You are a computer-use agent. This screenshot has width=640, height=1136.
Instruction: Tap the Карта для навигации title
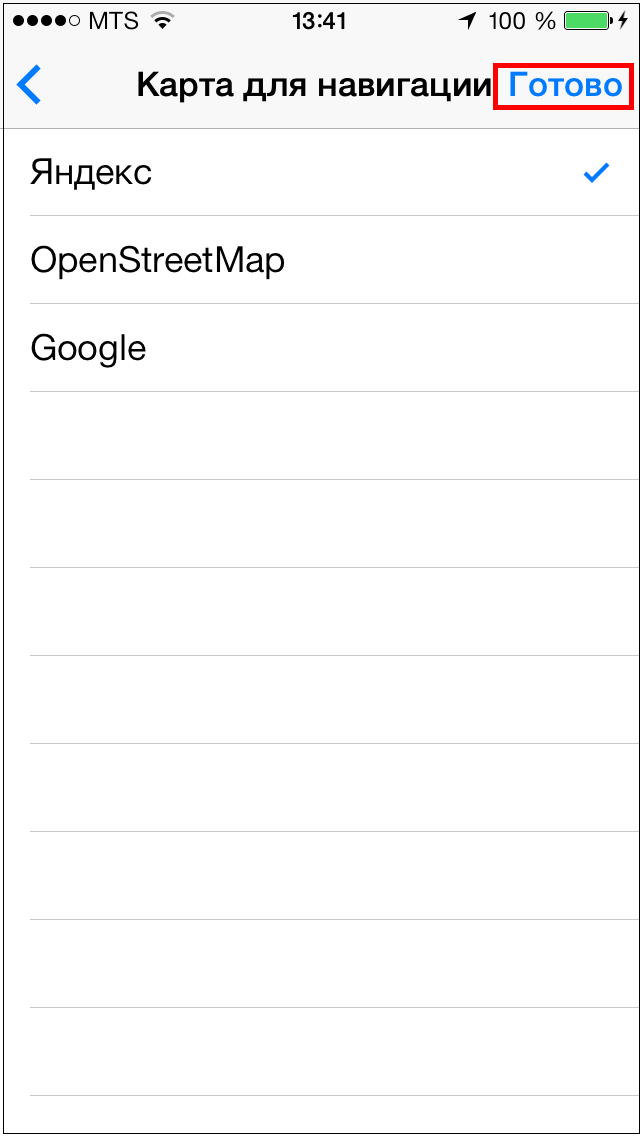(x=312, y=86)
